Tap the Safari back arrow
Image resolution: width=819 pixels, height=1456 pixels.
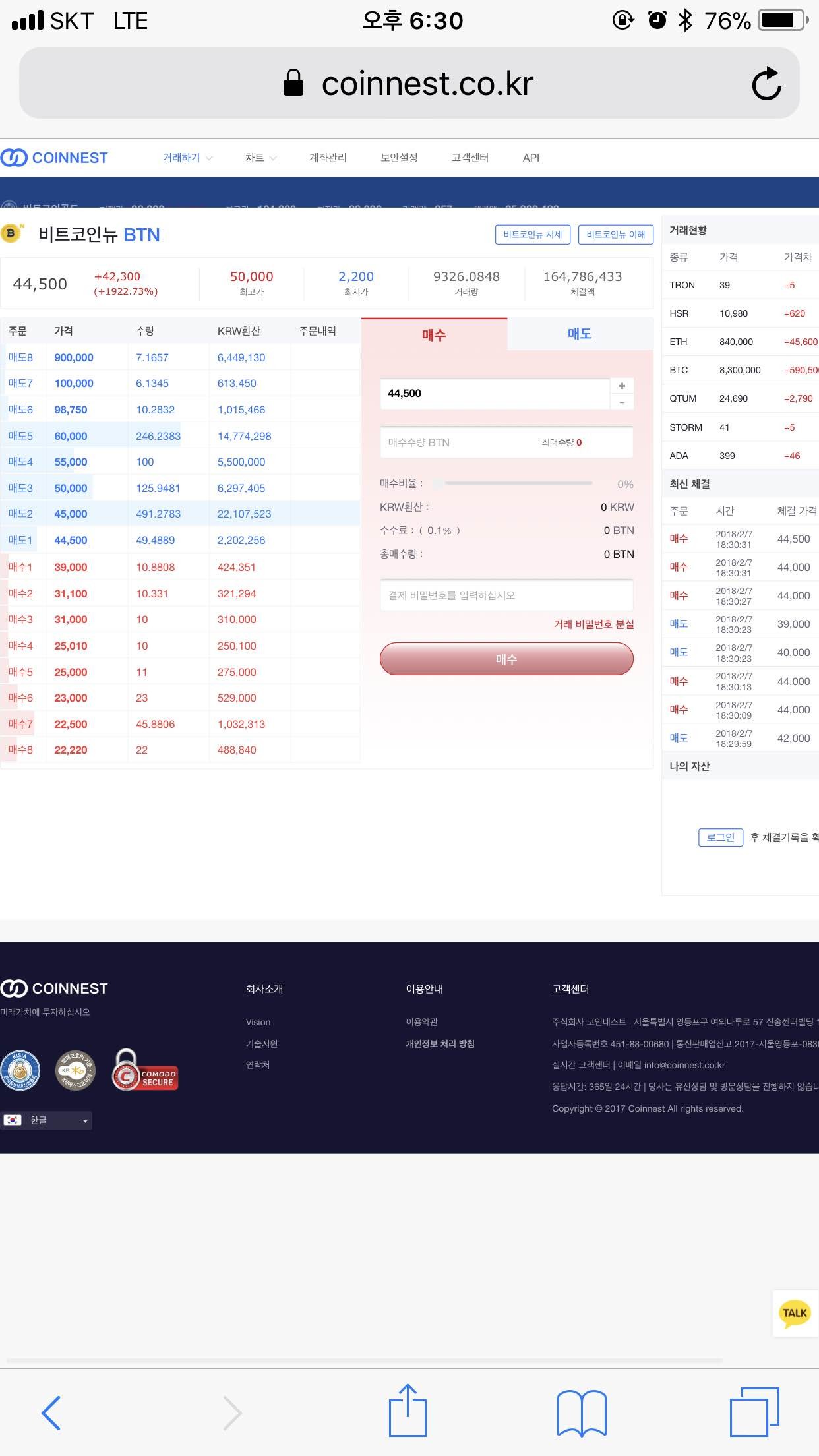(51, 1412)
